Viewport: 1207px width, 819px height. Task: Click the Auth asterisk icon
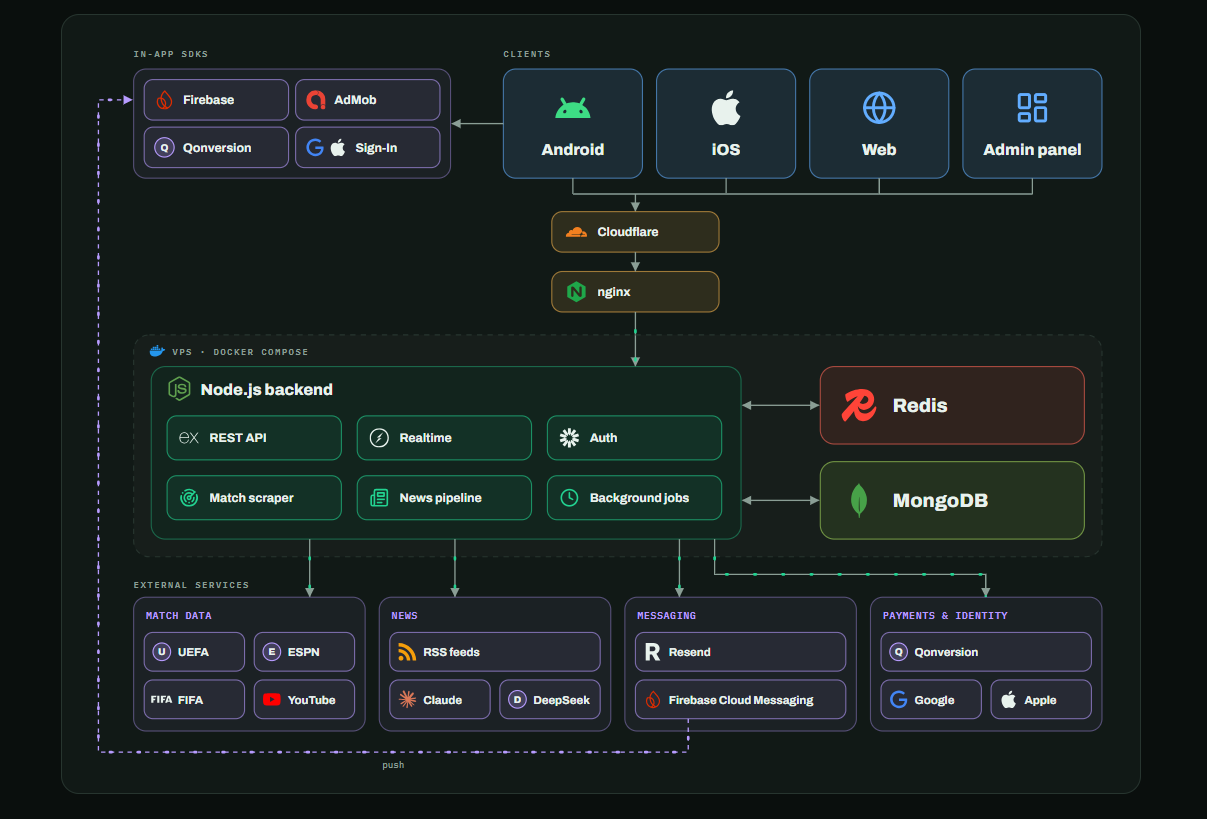[x=569, y=438]
